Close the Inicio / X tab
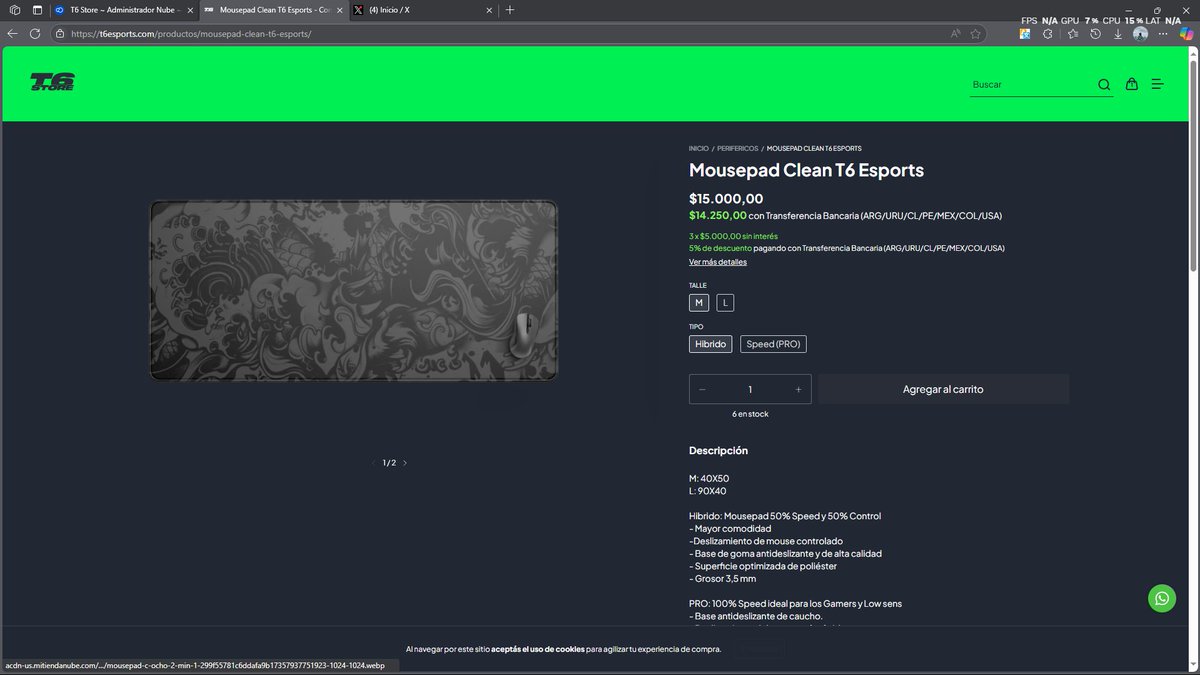The image size is (1200, 675). pos(489,9)
